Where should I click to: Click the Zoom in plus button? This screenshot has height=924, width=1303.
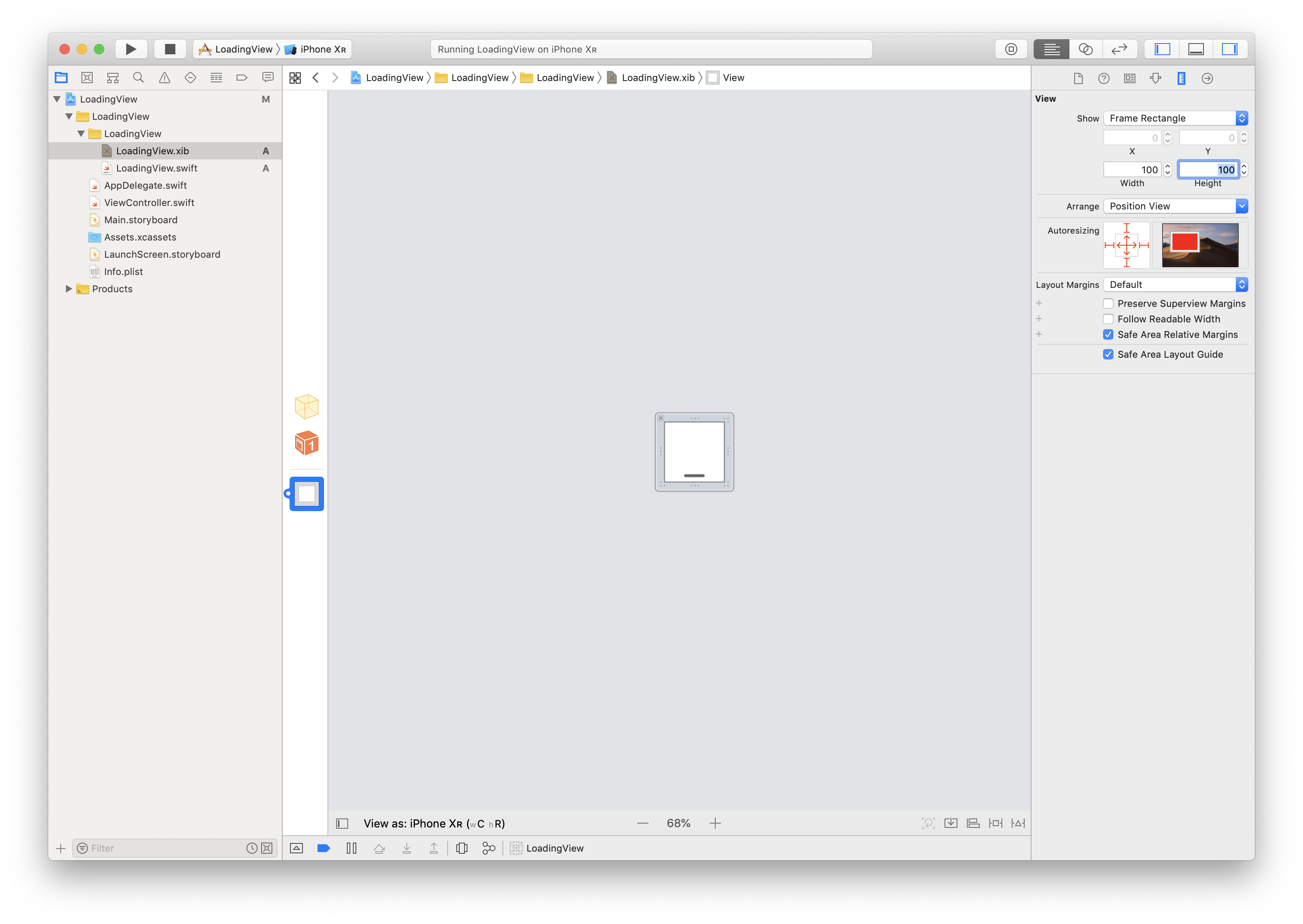(715, 823)
